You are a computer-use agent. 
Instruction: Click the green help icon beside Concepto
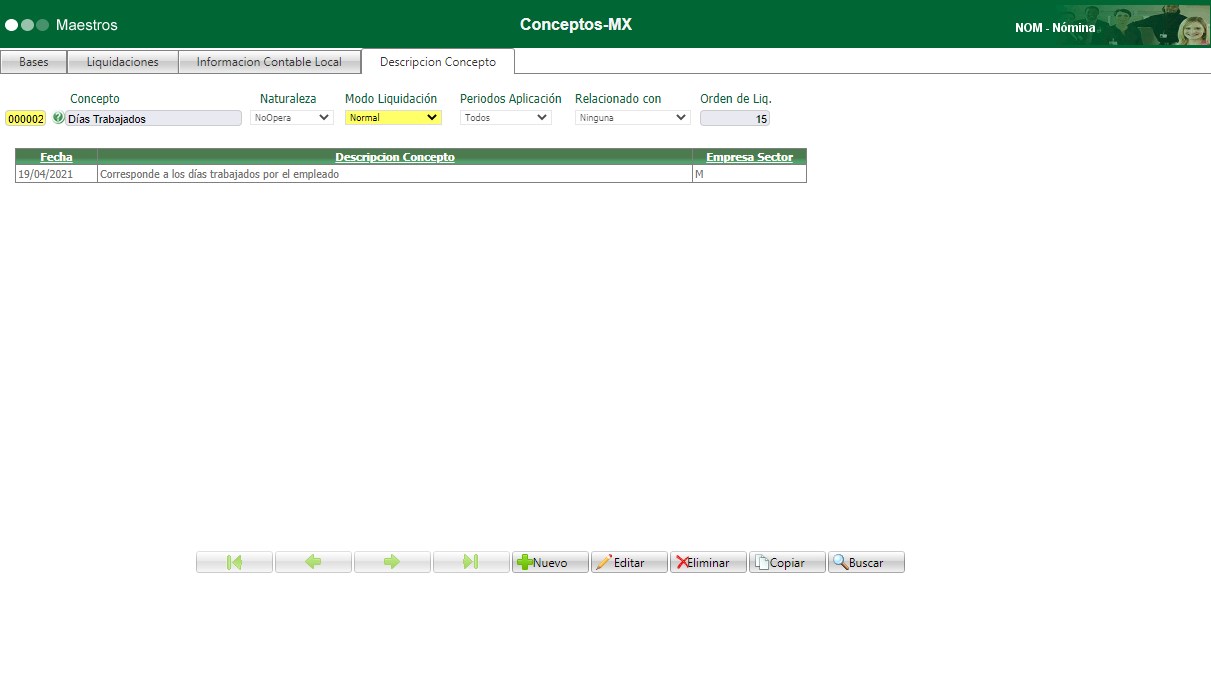[58, 118]
